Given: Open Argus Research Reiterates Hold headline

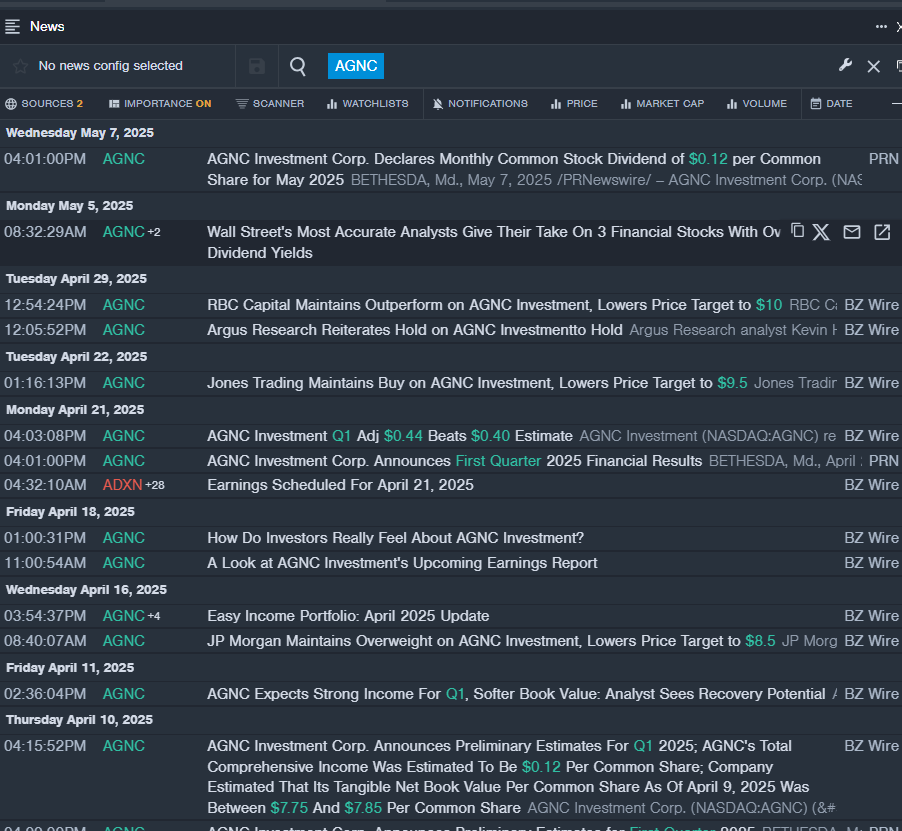Looking at the screenshot, I should click(415, 330).
